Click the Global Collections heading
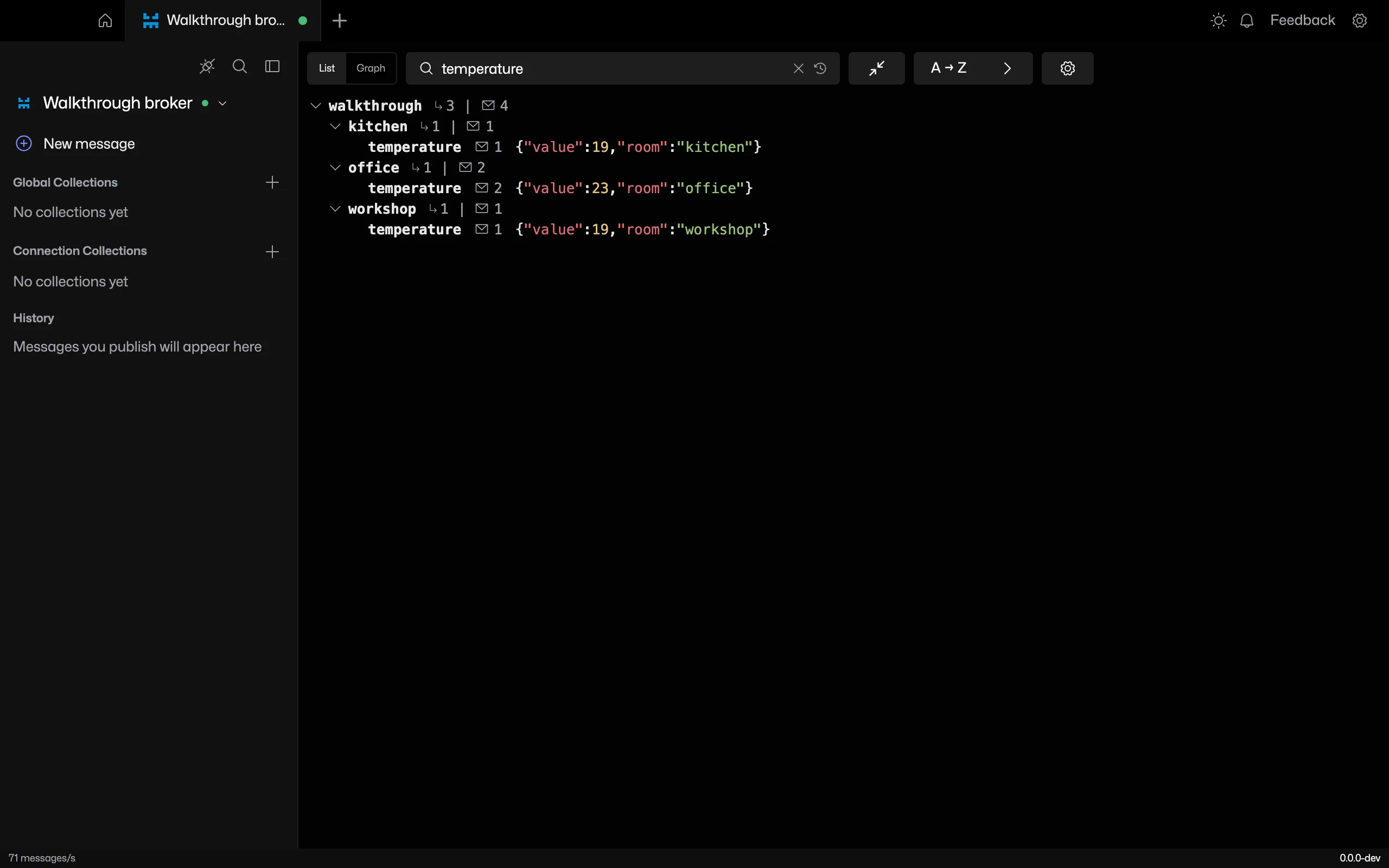The image size is (1389, 868). click(x=66, y=183)
